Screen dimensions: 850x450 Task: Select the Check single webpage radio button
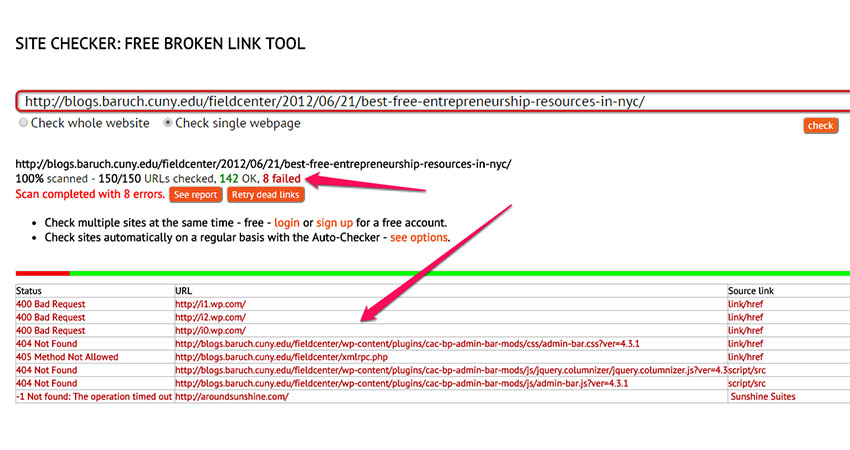168,123
